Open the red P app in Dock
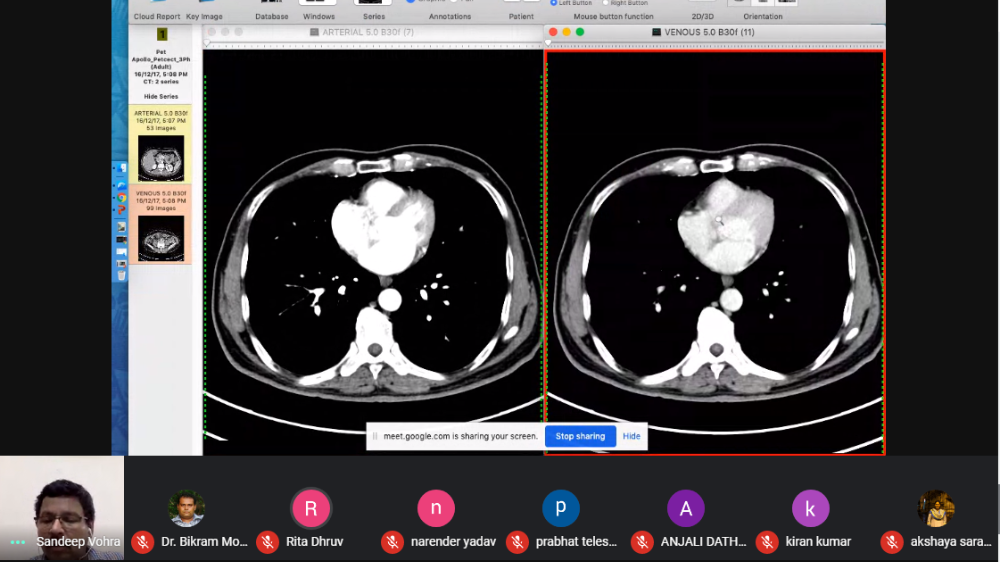Screen dimensions: 1000x562 [121, 210]
